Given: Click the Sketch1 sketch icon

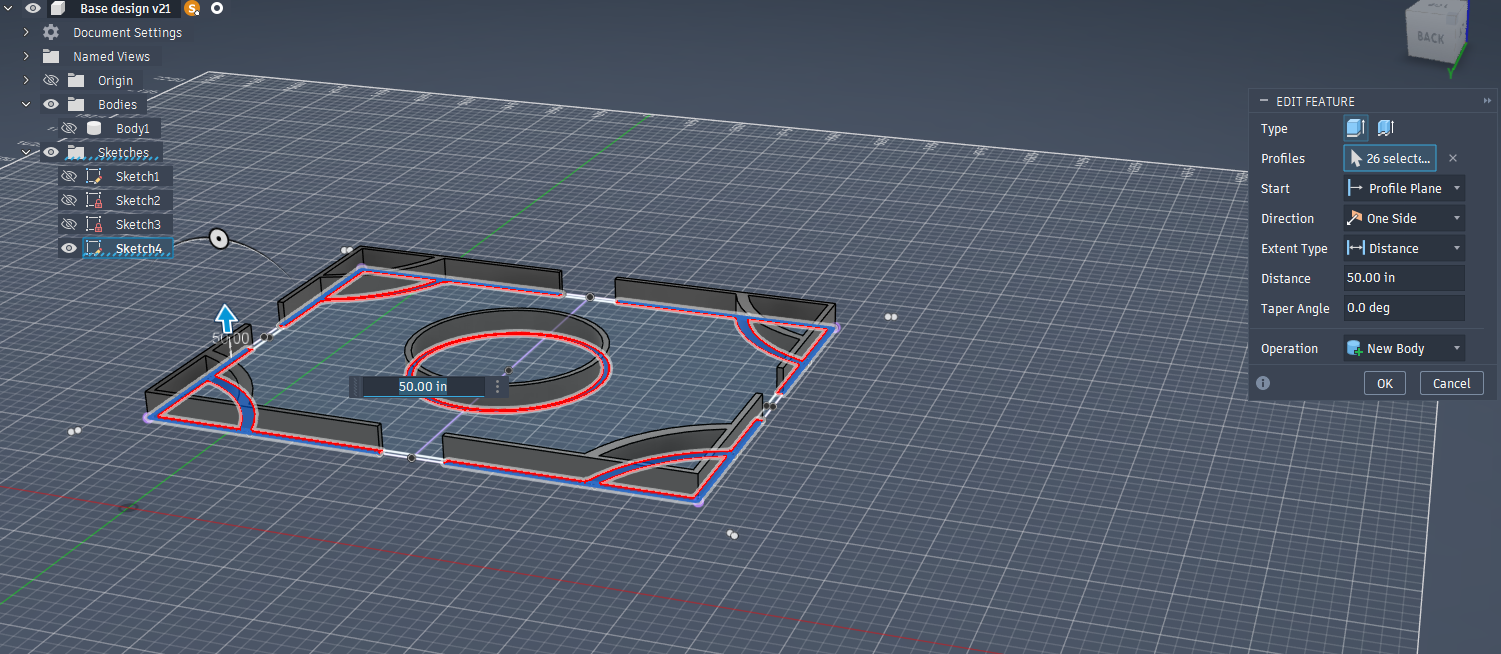Looking at the screenshot, I should coord(94,176).
